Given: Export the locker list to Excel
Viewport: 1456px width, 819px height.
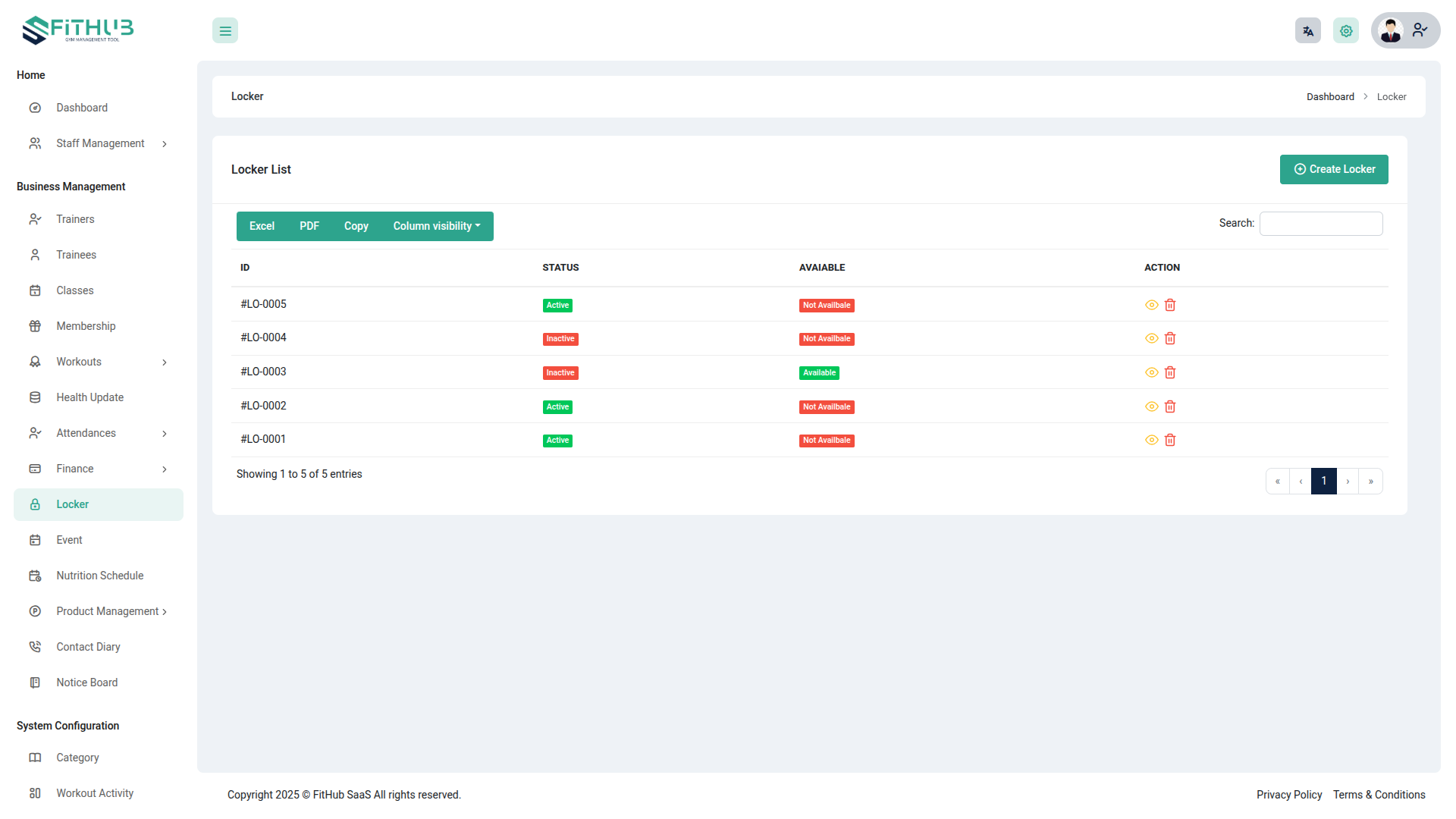Looking at the screenshot, I should coord(262,226).
